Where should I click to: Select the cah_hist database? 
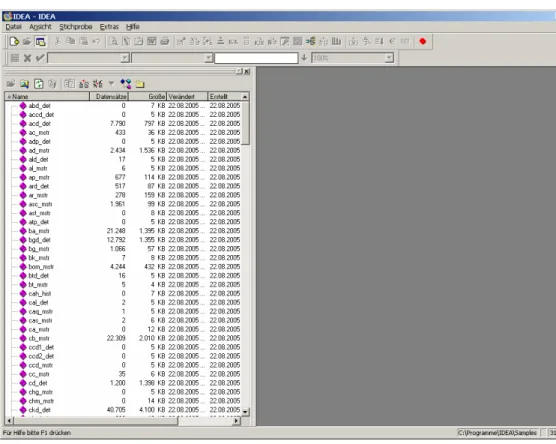pyautogui.click(x=40, y=294)
